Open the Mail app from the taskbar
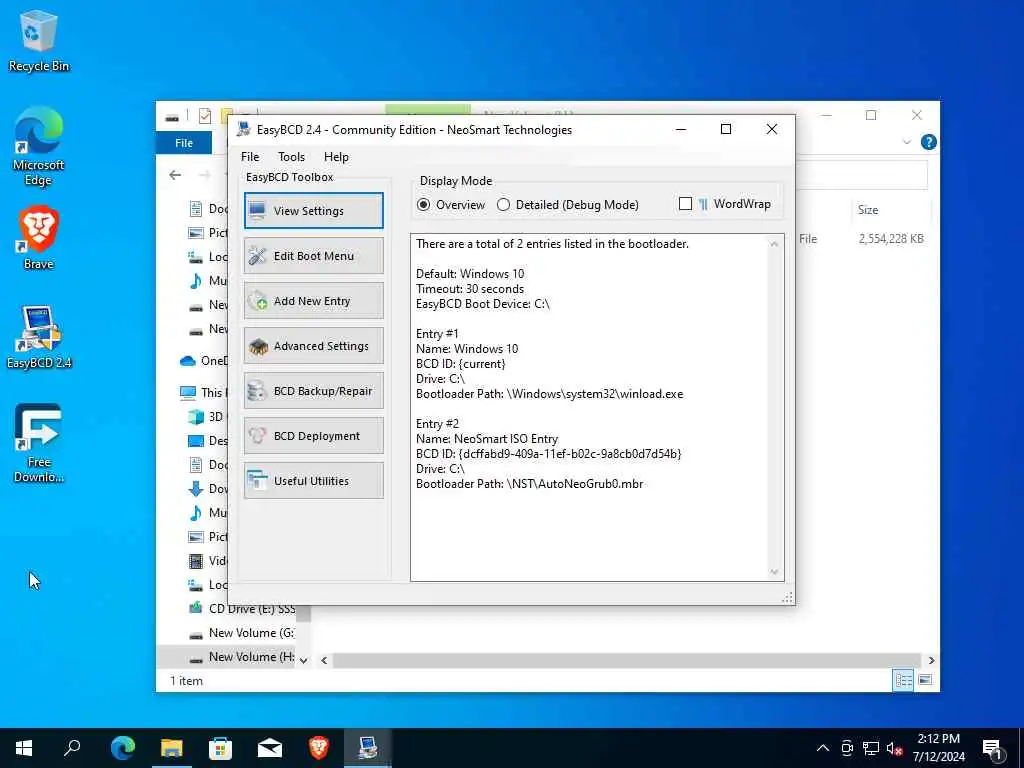 point(269,748)
